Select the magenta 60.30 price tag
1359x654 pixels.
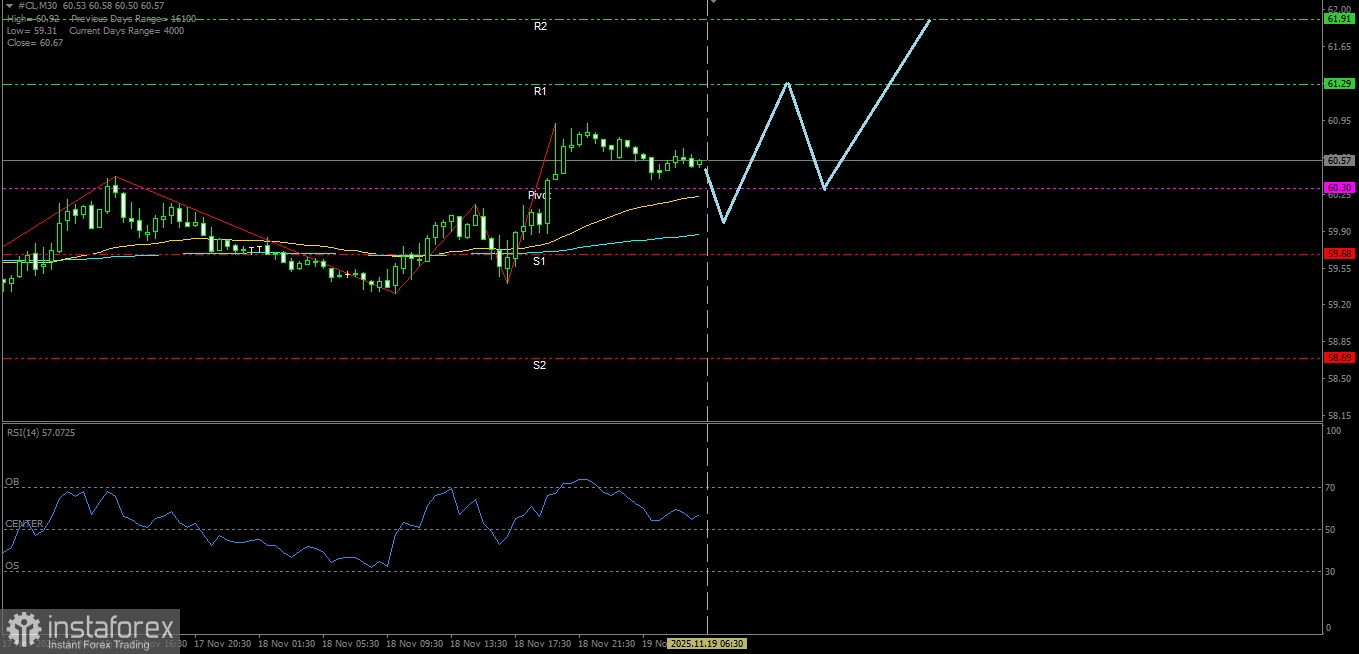[1338, 187]
